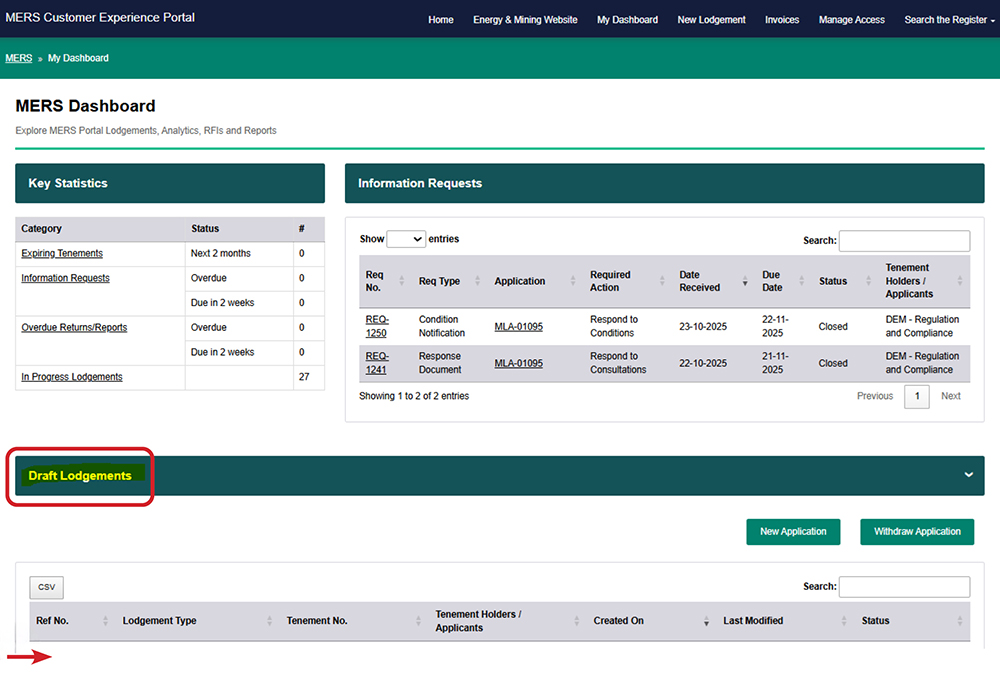Open Information Requests link in Key Statistics

(65, 278)
